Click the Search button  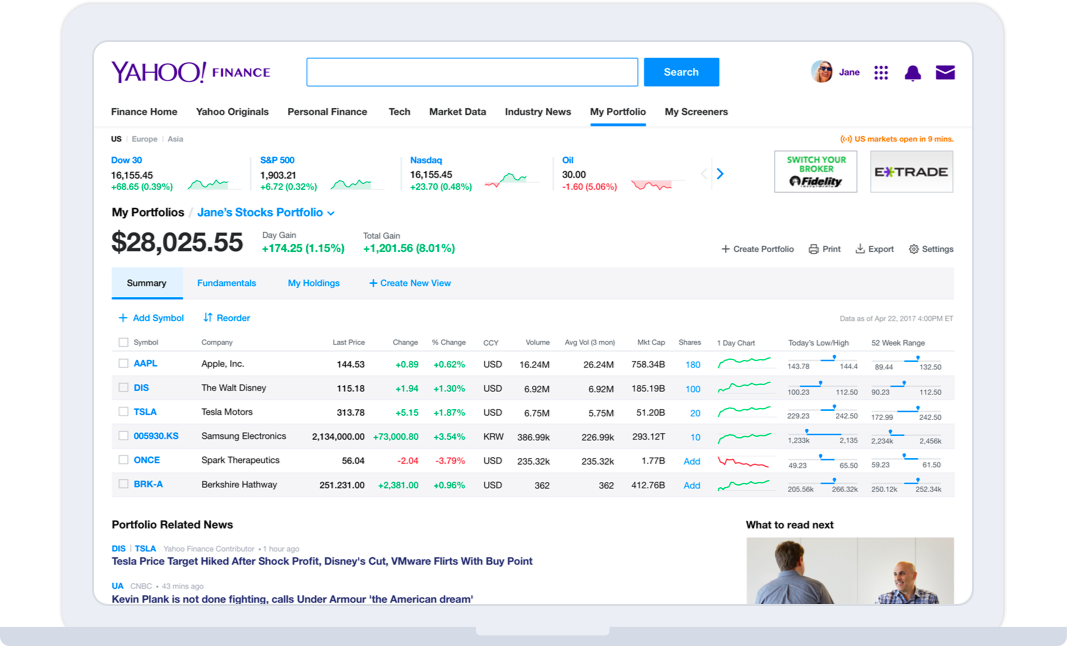coord(681,71)
